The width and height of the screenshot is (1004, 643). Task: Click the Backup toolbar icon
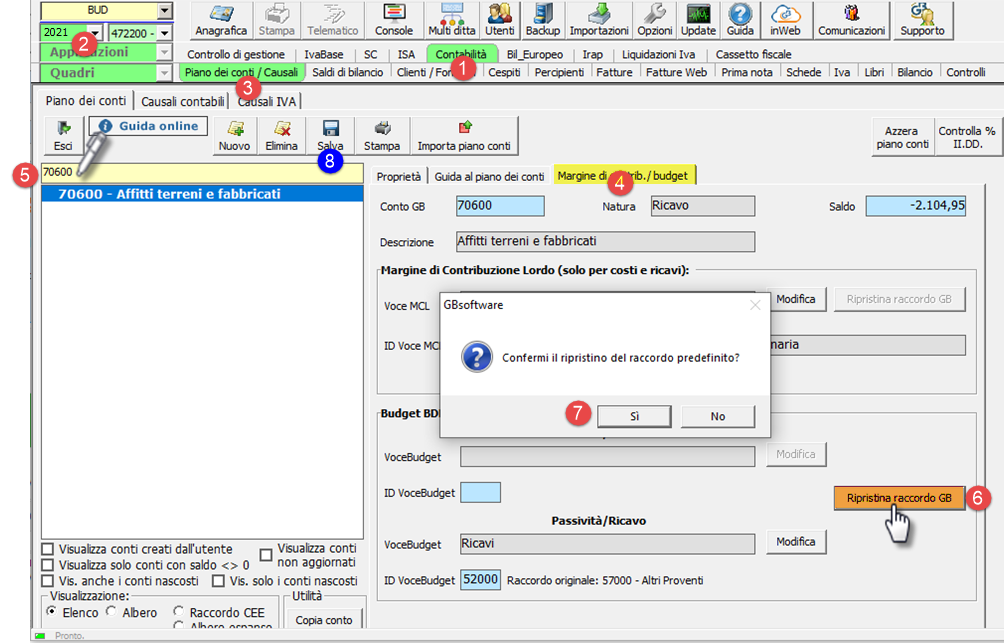pyautogui.click(x=543, y=20)
